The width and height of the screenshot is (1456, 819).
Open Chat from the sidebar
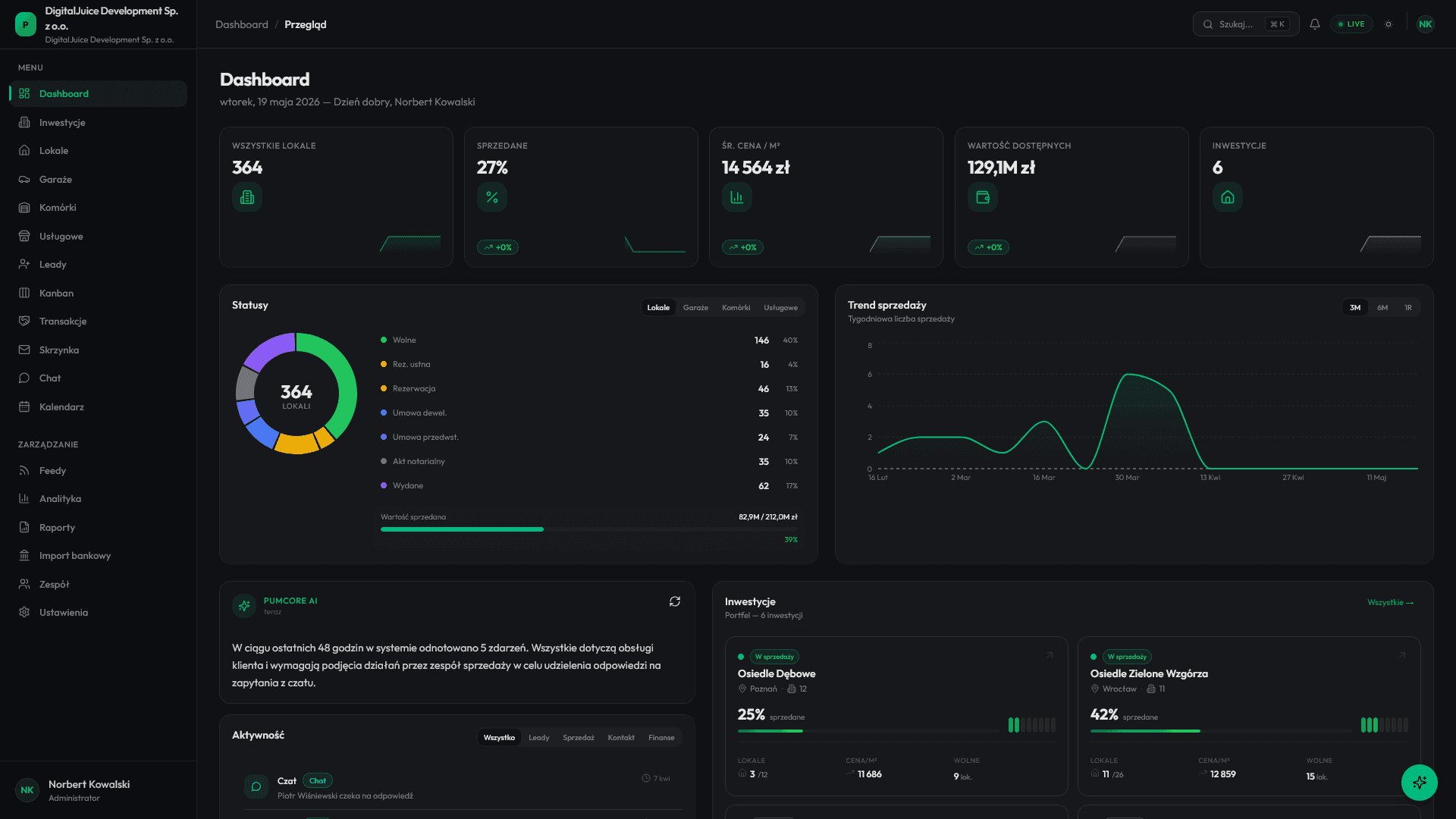(98, 378)
